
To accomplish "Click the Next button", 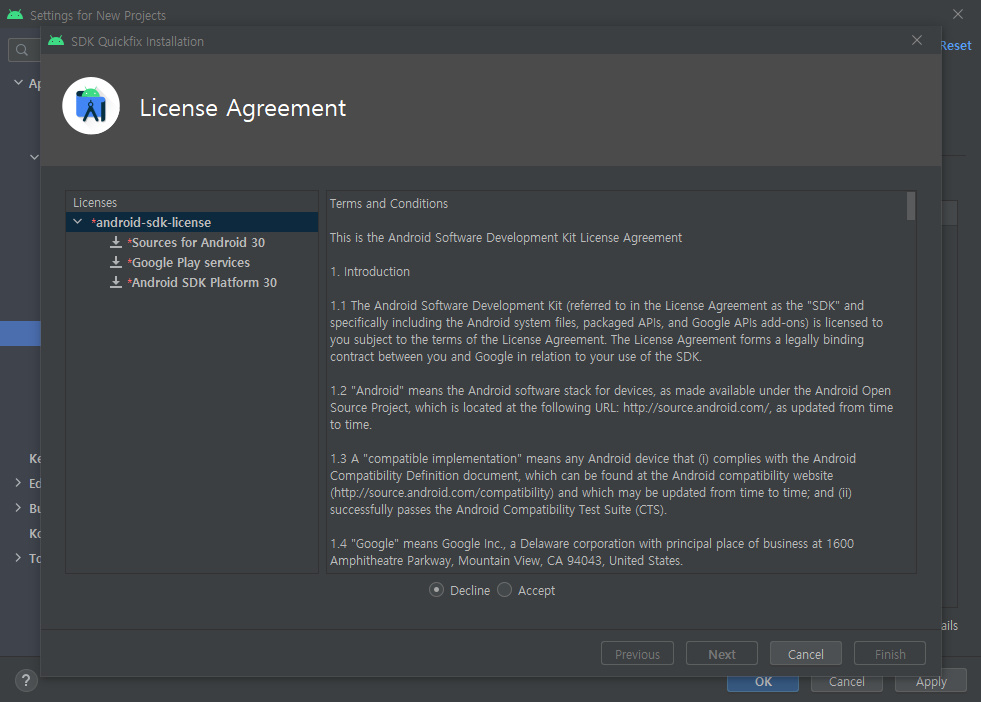I will 721,654.
